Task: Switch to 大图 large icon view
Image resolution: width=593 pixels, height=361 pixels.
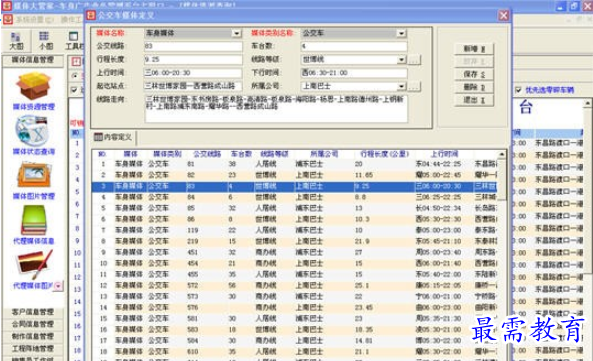Action: (x=16, y=41)
